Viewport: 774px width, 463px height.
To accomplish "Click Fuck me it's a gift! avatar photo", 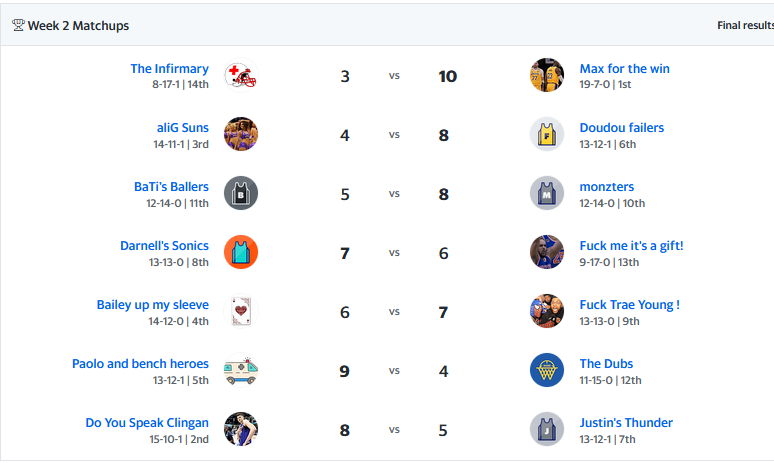I will (547, 253).
